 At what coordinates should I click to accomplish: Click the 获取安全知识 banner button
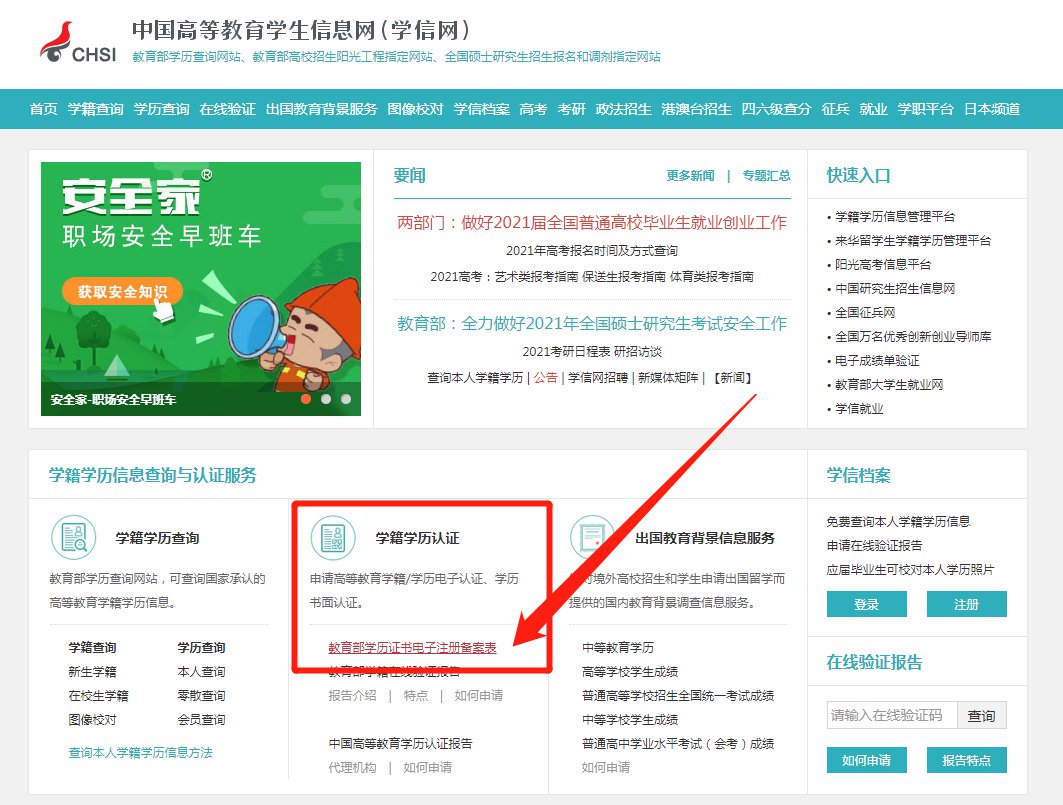coord(122,292)
